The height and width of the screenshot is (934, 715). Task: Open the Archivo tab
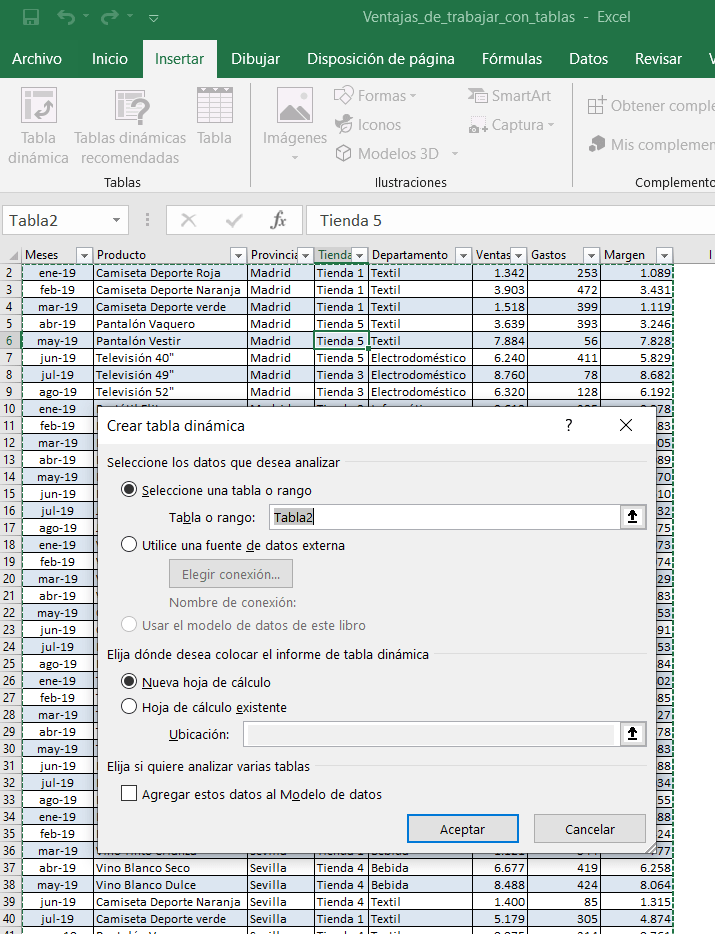[x=37, y=59]
